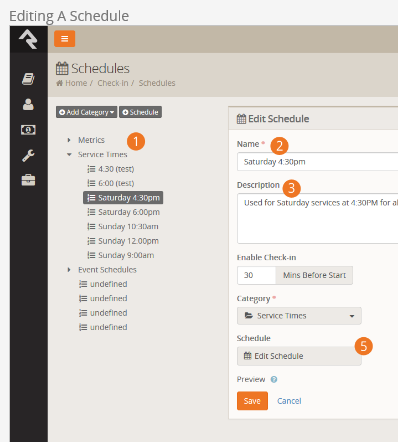Open the person icon in left sidebar
This screenshot has height=442, width=398.
[x=28, y=104]
